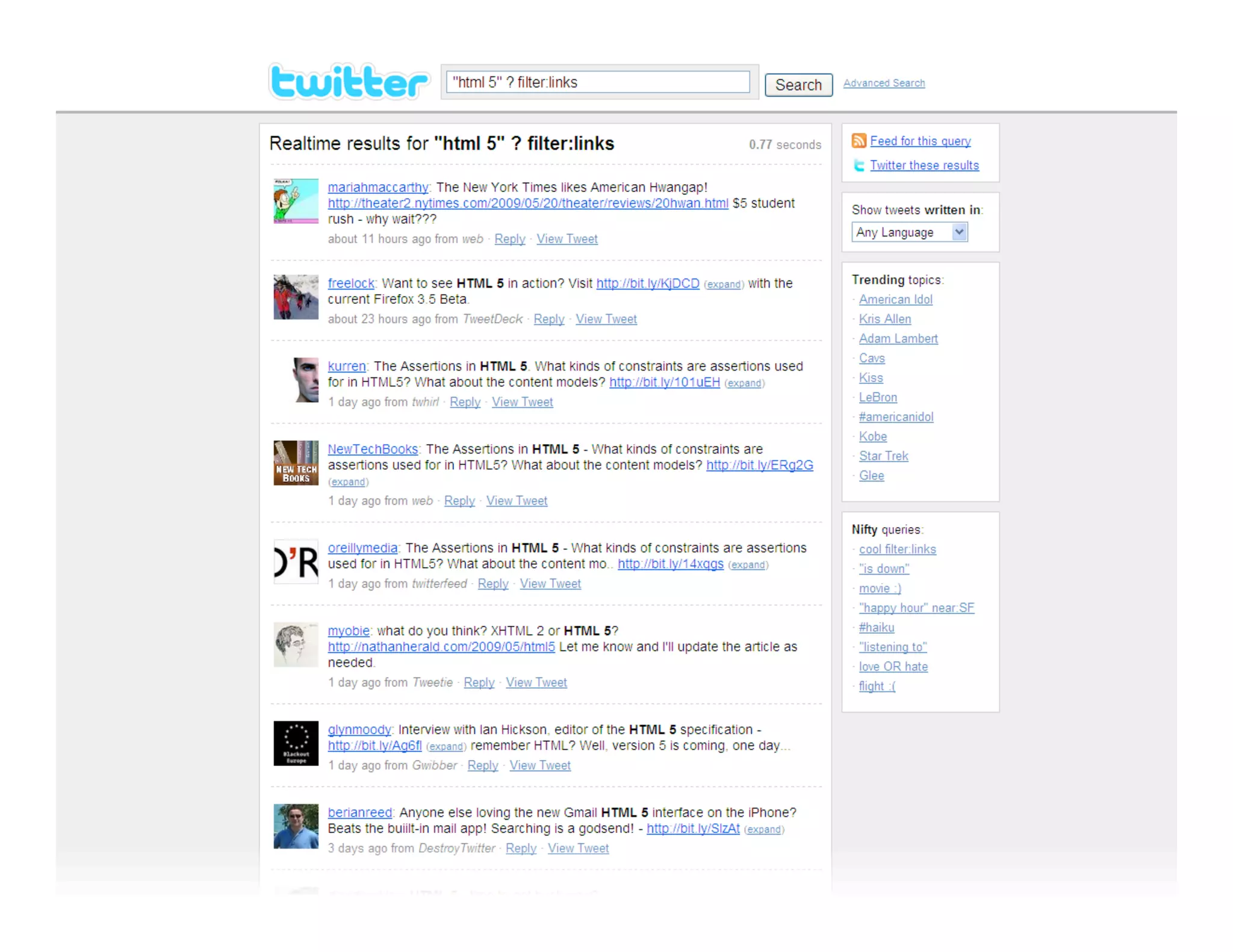Open Feed for this query link
Viewport: 1233px width, 952px height.
point(920,141)
